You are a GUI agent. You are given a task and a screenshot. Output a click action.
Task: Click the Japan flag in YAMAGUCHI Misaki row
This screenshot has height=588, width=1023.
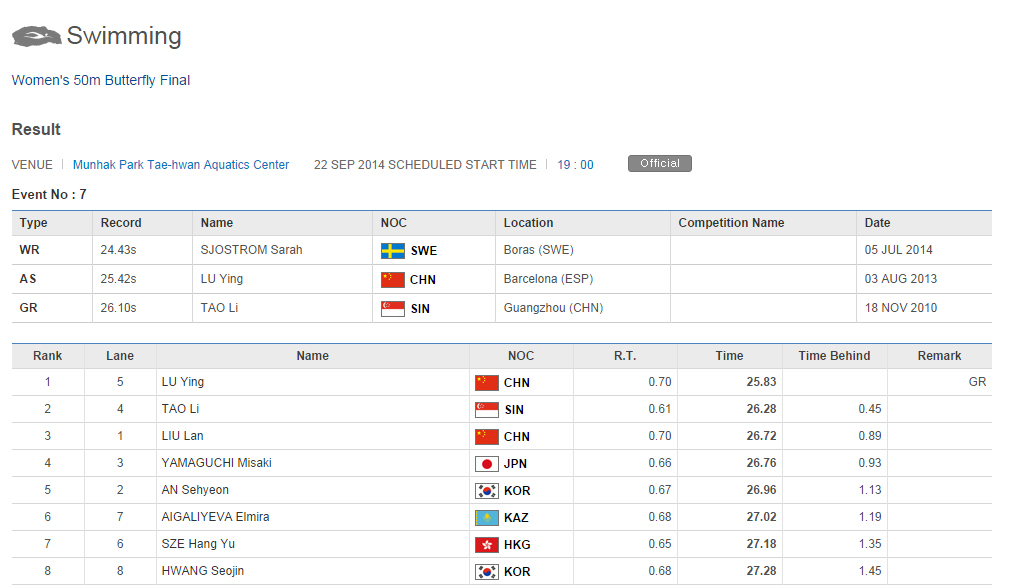point(487,464)
